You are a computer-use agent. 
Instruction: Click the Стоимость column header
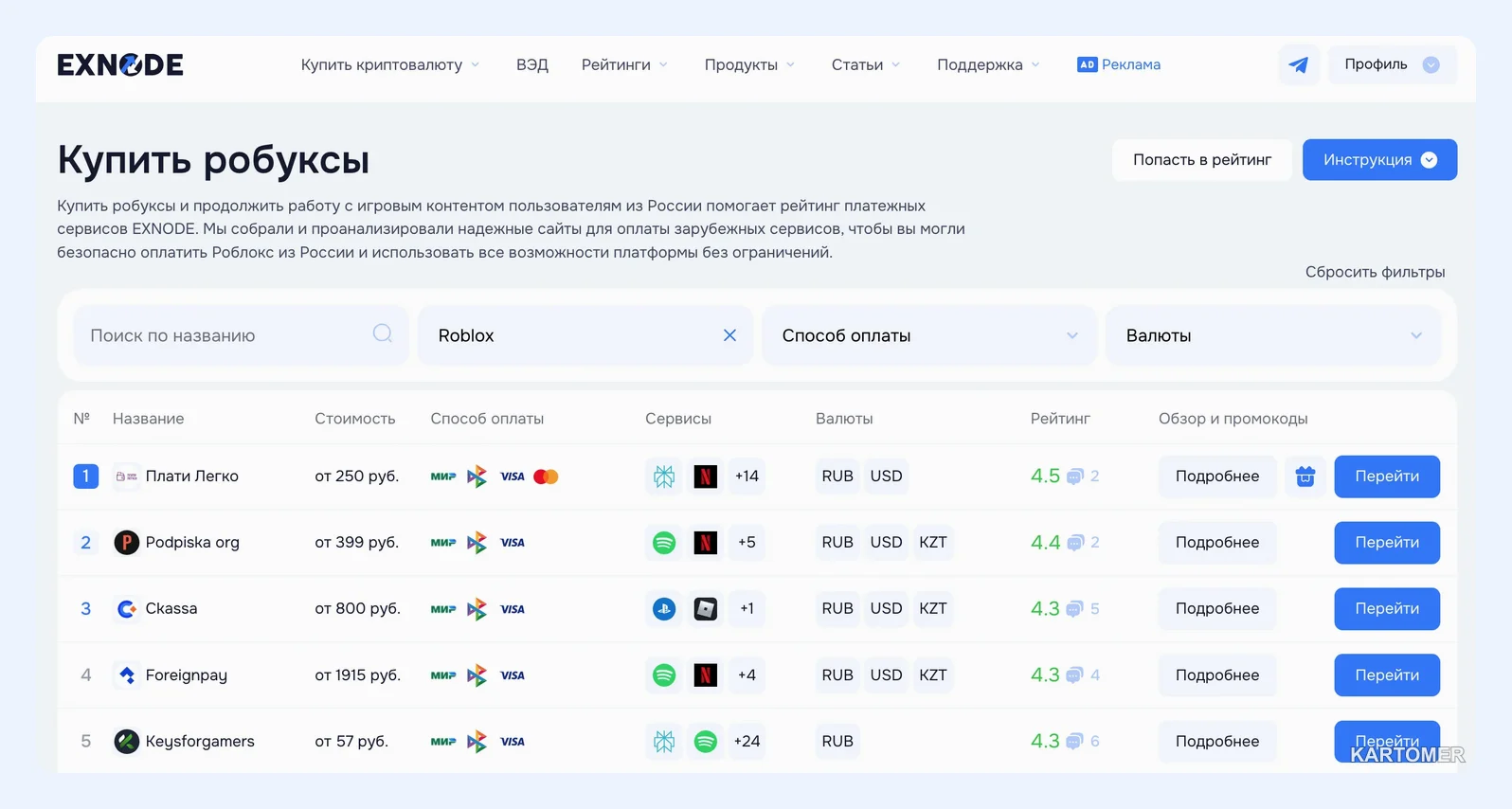click(x=355, y=419)
